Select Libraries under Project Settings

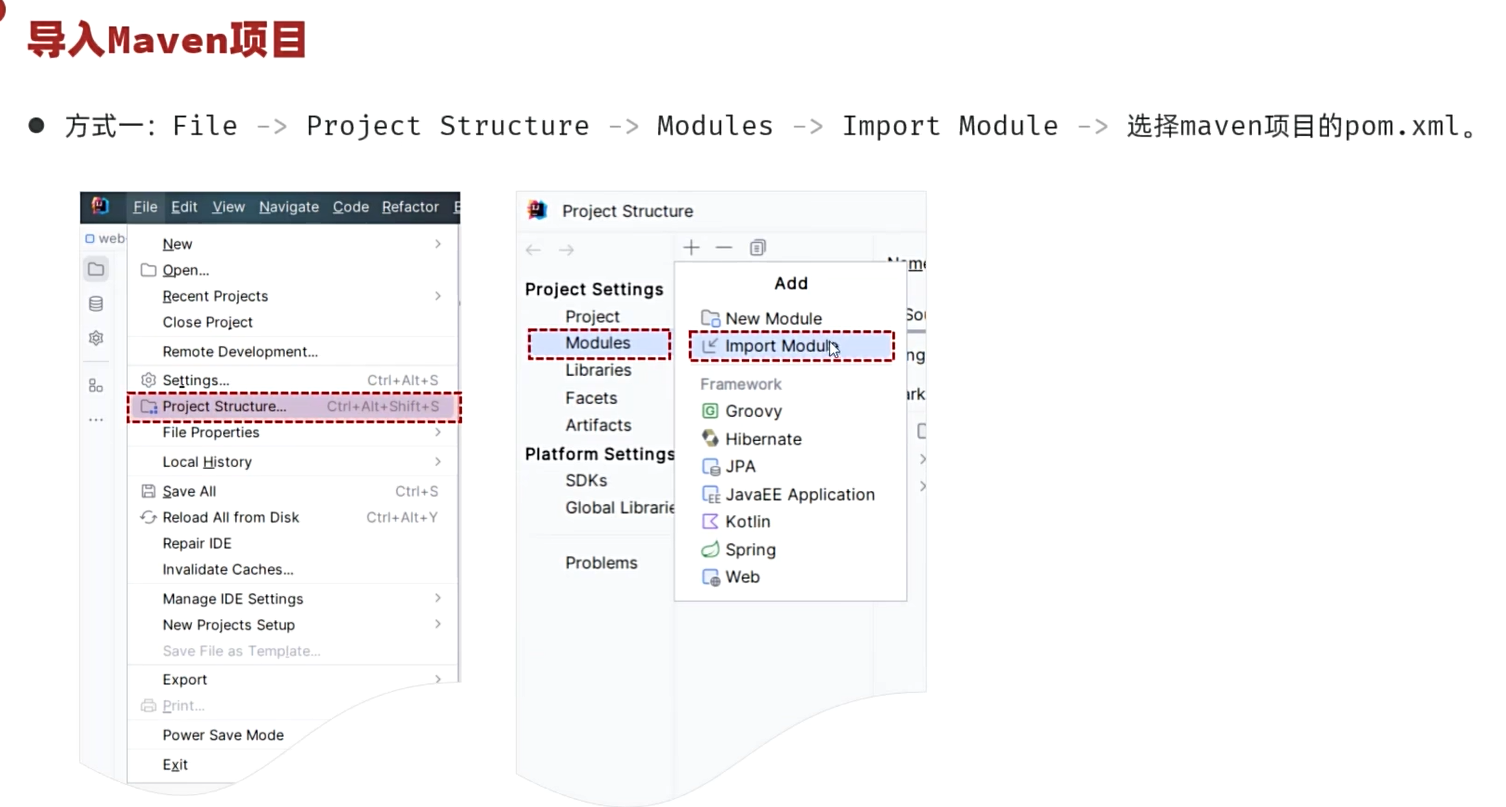point(598,370)
